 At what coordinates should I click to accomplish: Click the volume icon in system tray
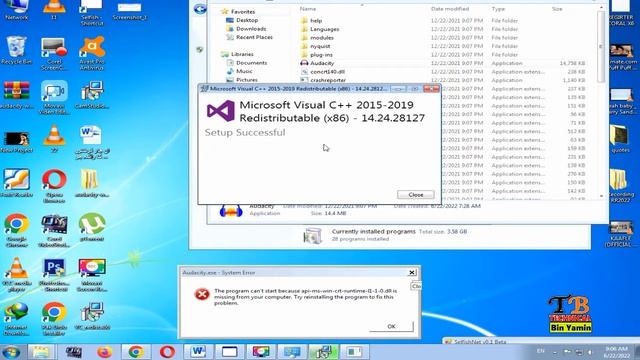(590, 351)
